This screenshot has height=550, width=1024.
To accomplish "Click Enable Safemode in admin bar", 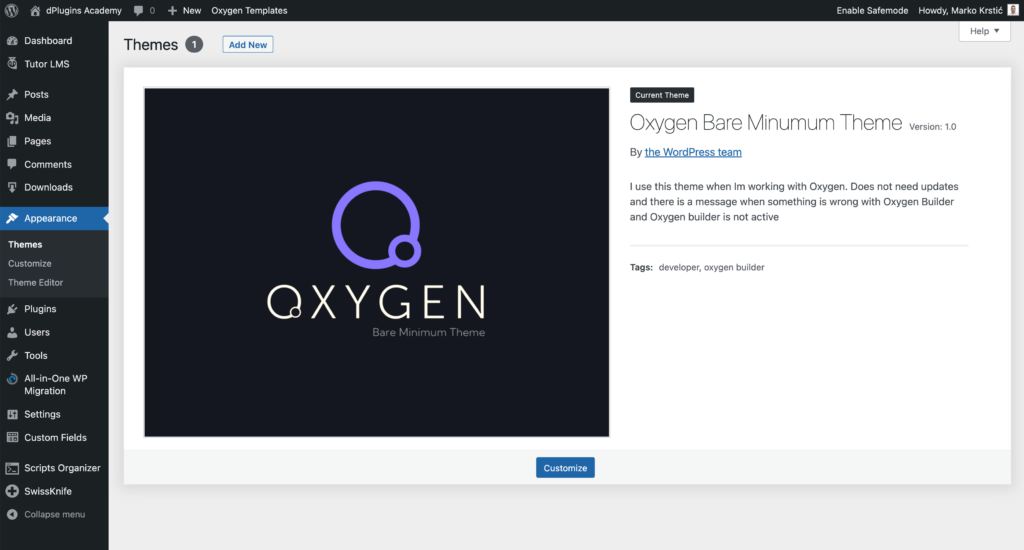I will point(872,10).
